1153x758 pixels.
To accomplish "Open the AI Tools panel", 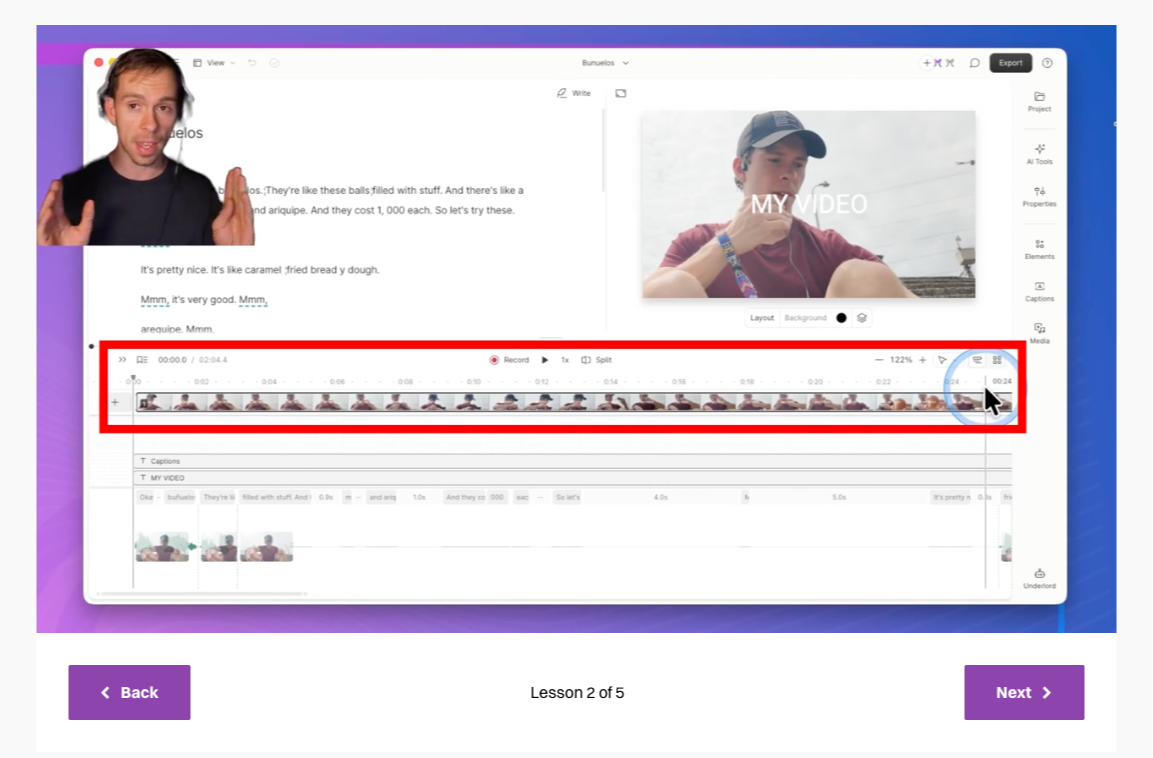I will (1039, 154).
